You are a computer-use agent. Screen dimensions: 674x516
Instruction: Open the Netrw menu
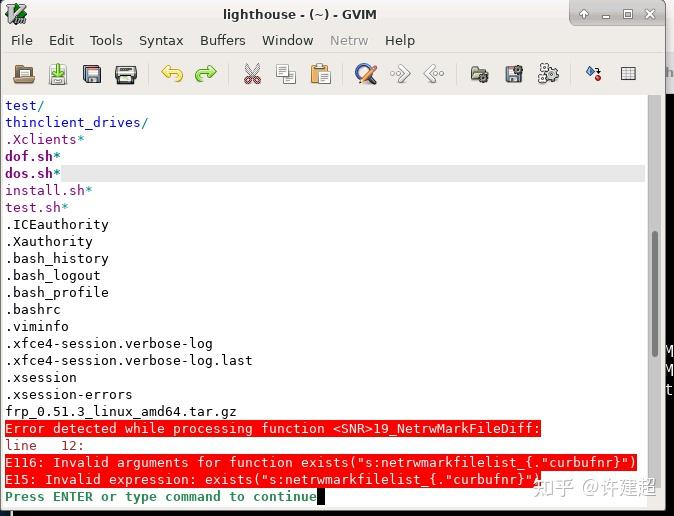(x=349, y=40)
